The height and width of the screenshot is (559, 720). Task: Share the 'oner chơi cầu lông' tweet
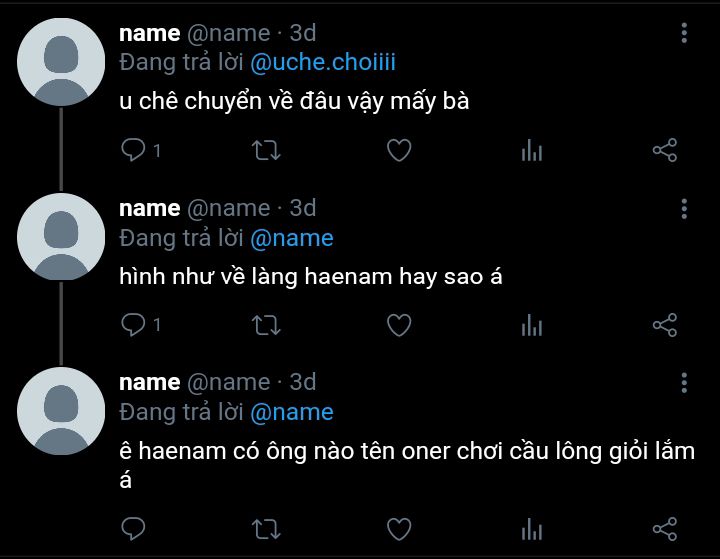pyautogui.click(x=665, y=529)
